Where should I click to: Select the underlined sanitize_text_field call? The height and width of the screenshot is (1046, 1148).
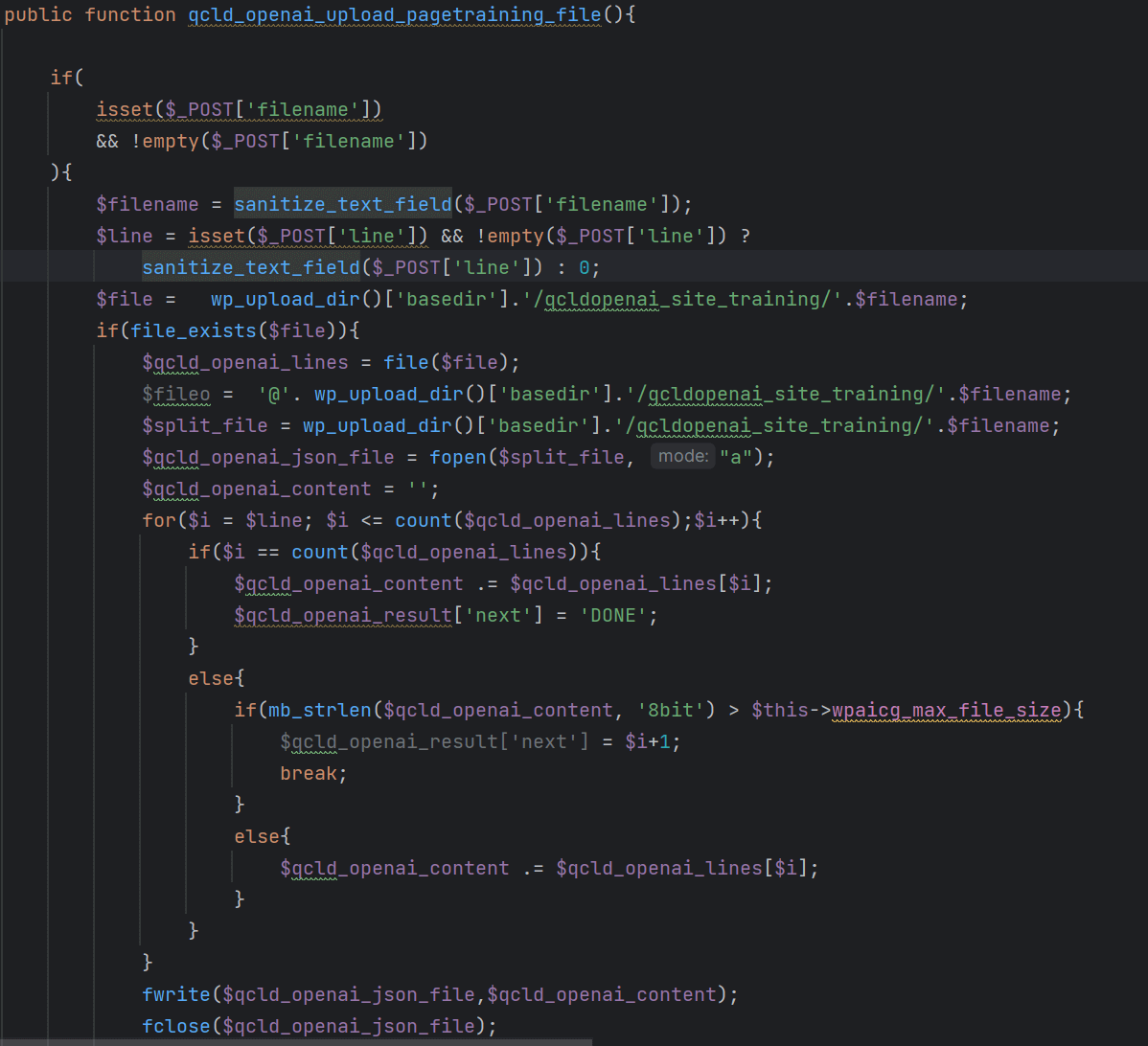pyautogui.click(x=342, y=203)
